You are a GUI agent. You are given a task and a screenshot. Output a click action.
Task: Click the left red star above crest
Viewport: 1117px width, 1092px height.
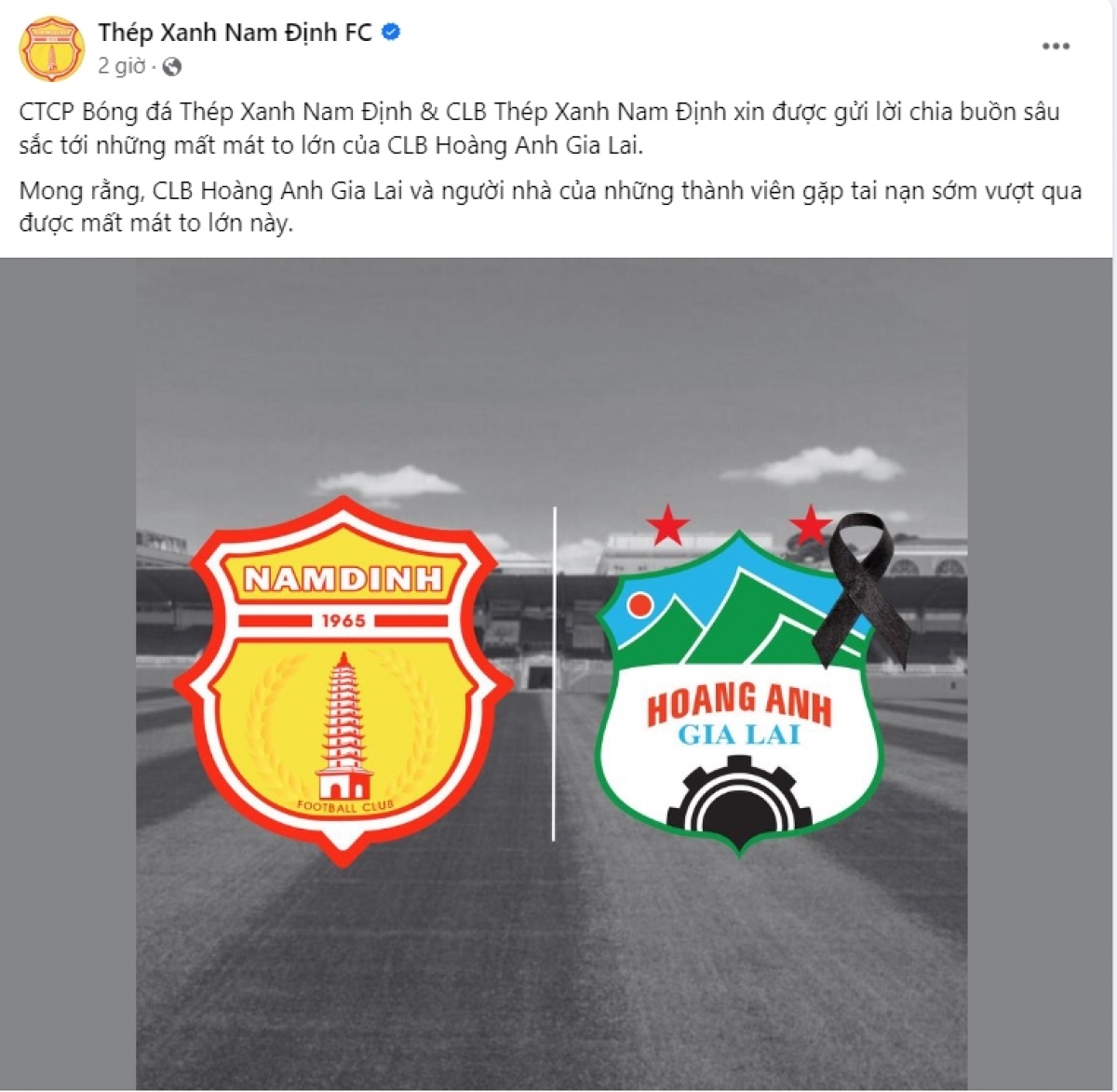(667, 526)
